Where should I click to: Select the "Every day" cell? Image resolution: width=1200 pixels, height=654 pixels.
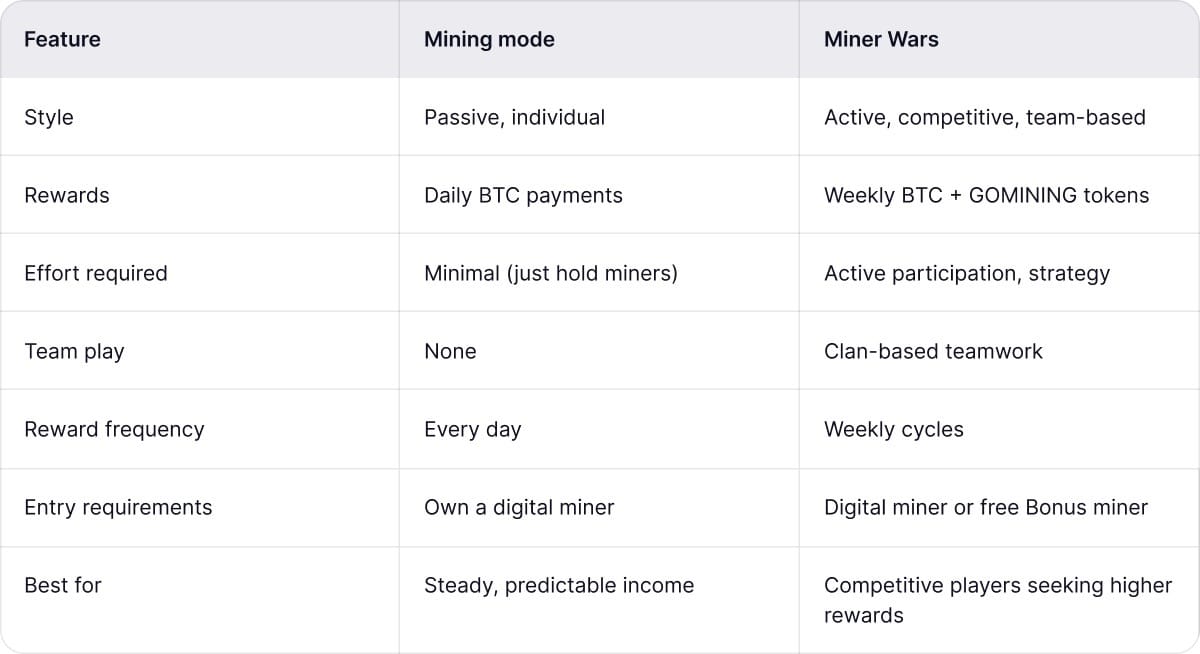(x=472, y=429)
